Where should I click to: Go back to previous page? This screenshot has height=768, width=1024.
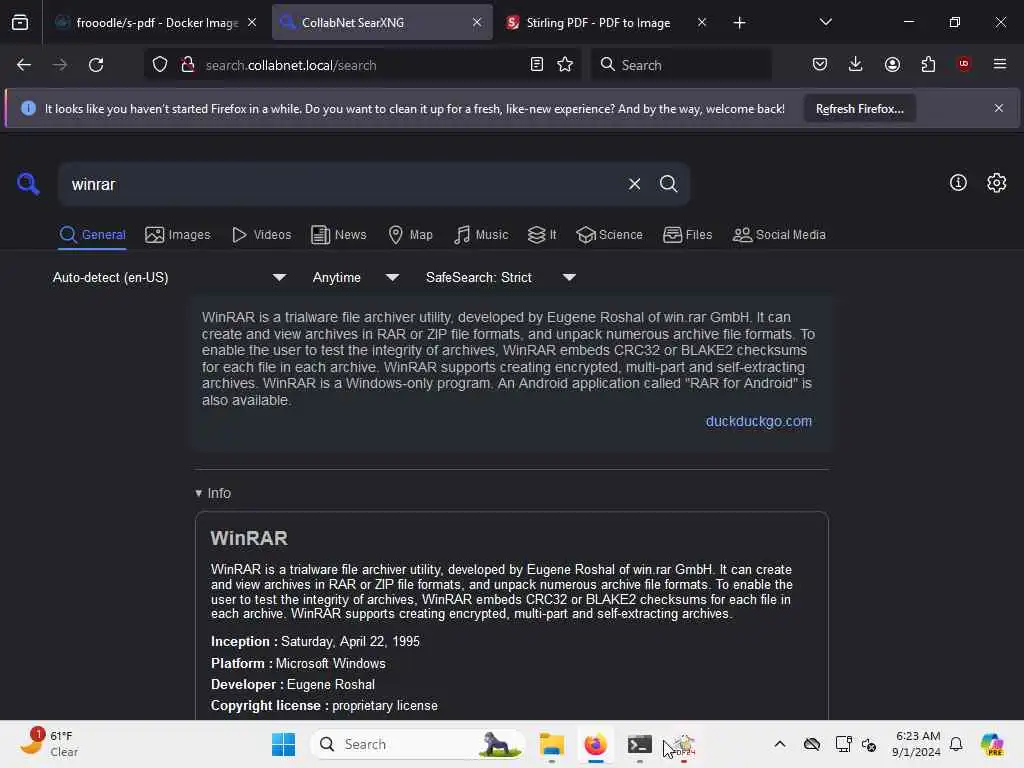point(24,65)
